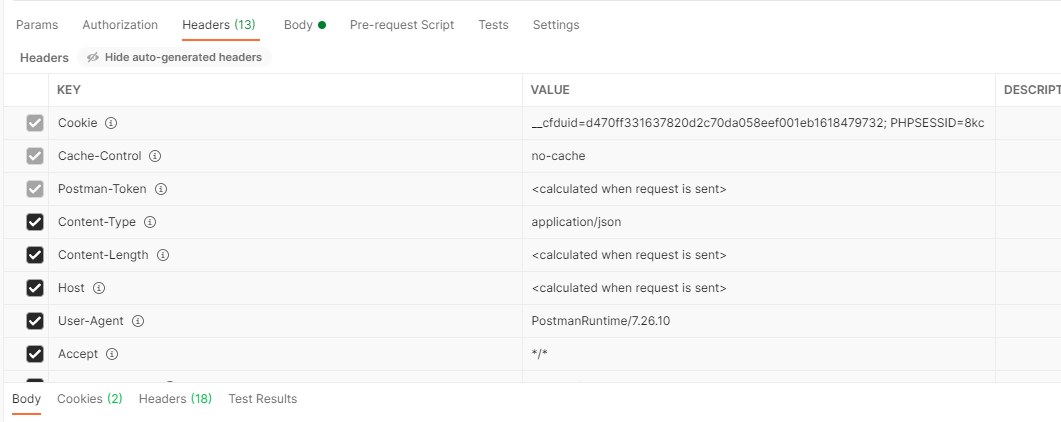The image size is (1061, 422).
Task: Click the info icon next to Cookie
Action: [112, 123]
